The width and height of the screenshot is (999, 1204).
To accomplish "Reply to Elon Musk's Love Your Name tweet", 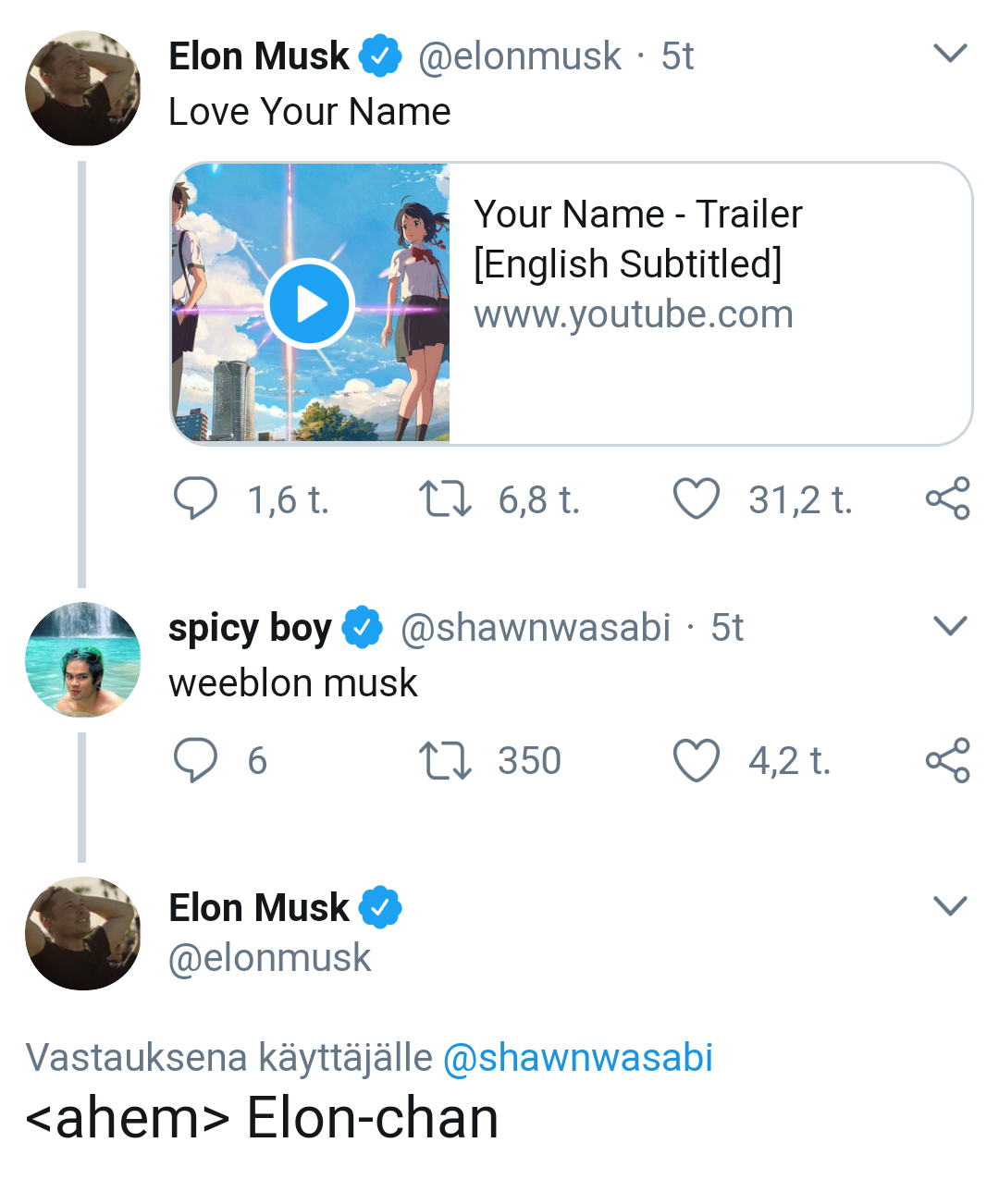I will [195, 498].
